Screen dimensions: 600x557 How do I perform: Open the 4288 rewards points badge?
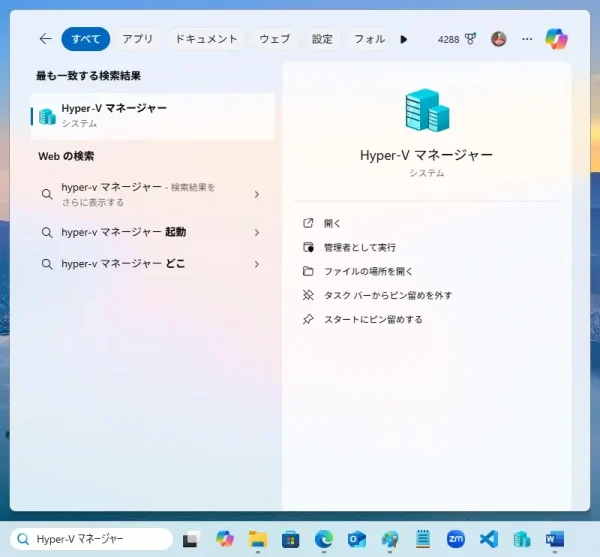tap(457, 39)
